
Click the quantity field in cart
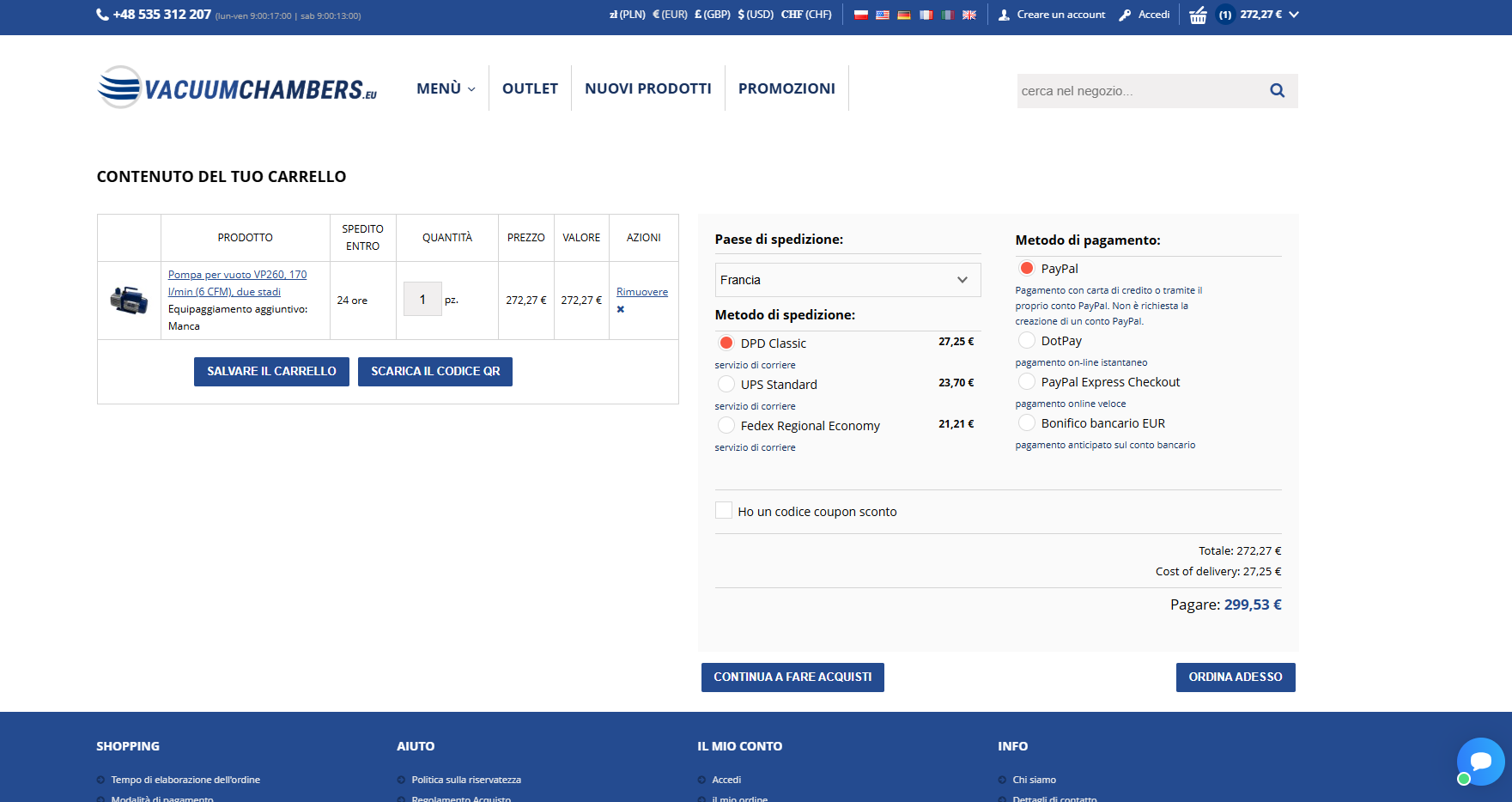pos(422,300)
